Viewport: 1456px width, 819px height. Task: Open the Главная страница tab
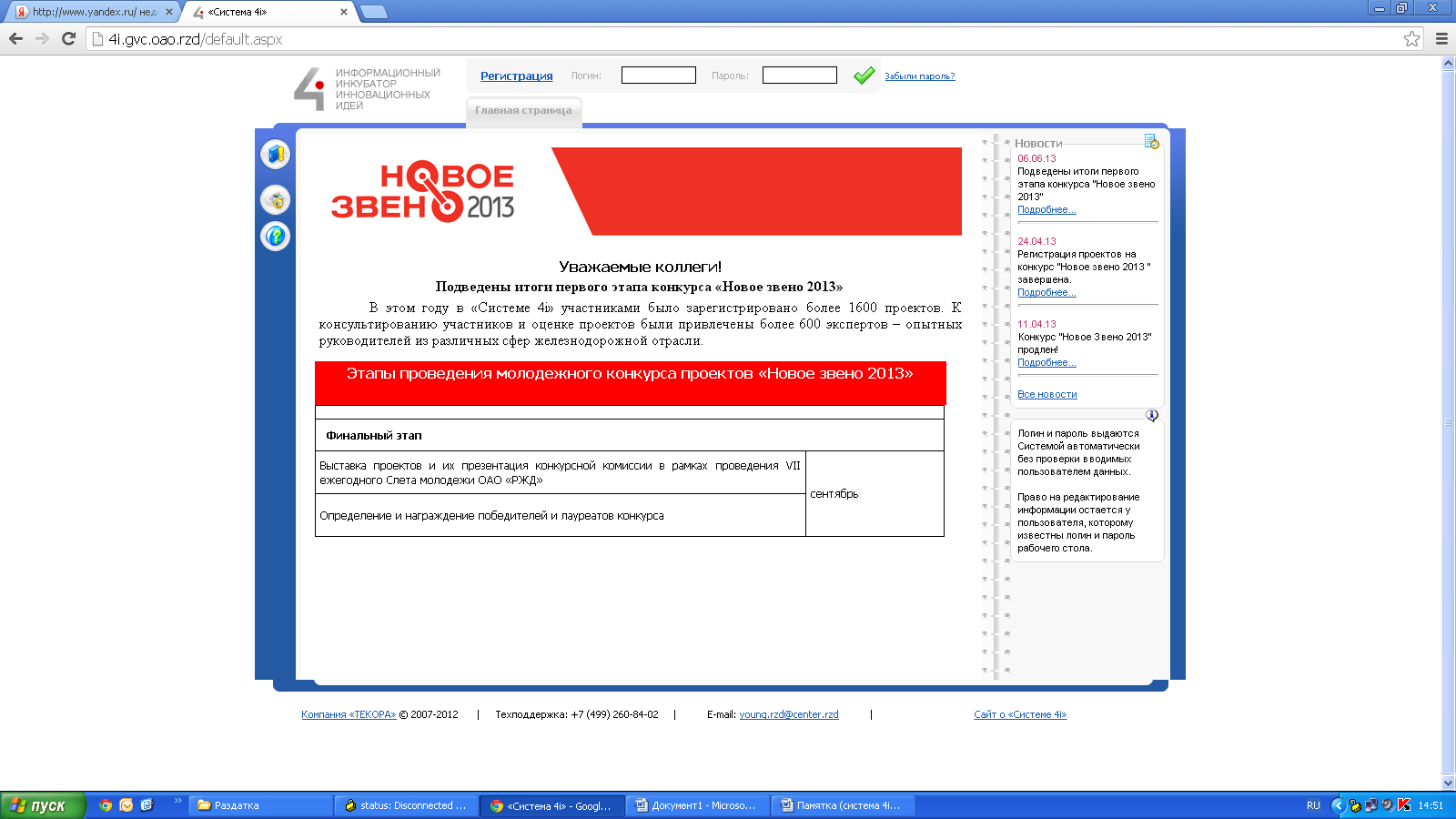point(523,110)
